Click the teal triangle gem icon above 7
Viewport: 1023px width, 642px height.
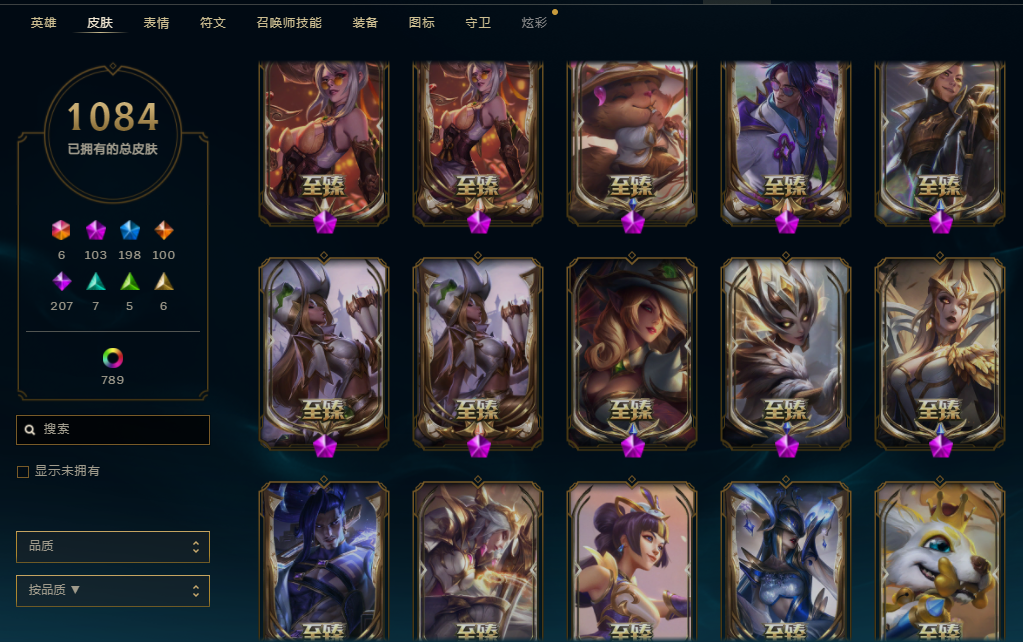click(96, 281)
